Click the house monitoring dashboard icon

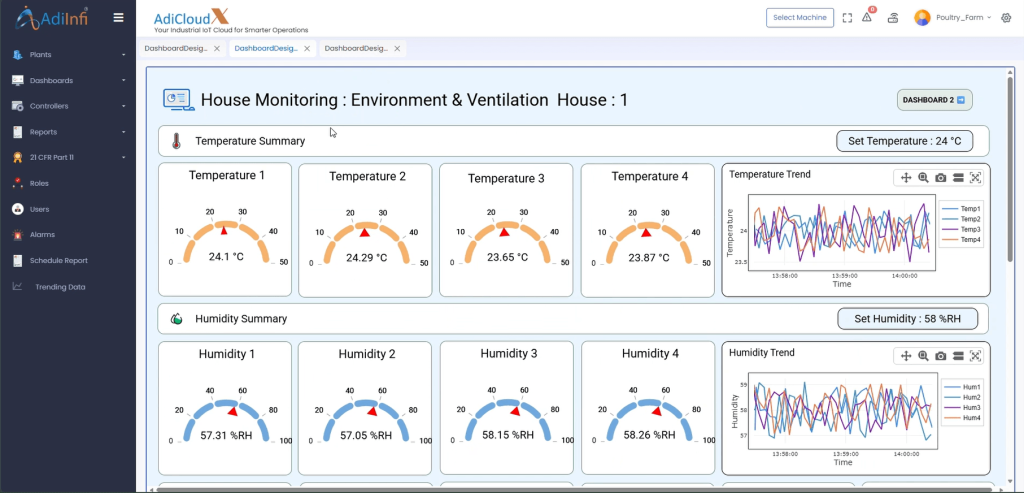[x=178, y=100]
